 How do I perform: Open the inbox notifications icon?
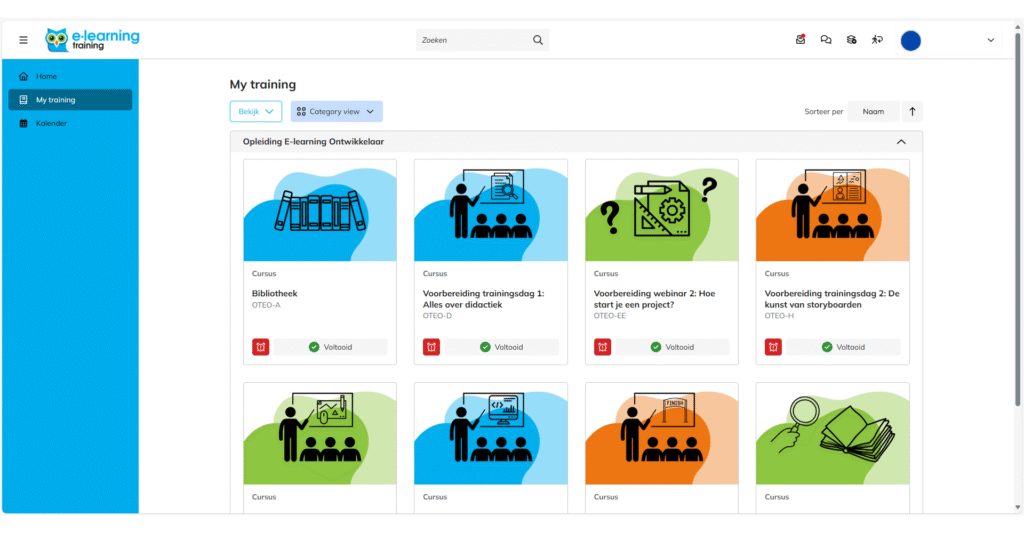[x=800, y=40]
